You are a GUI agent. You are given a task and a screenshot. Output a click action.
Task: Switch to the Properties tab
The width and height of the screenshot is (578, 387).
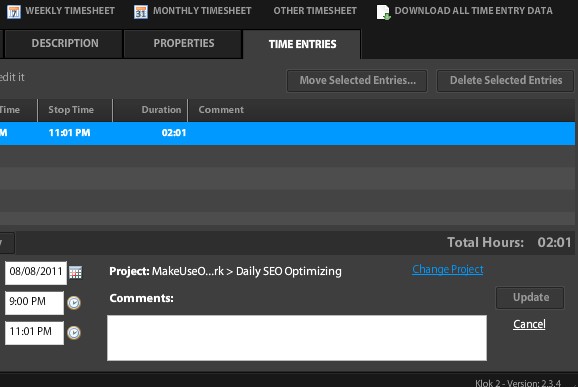[183, 43]
